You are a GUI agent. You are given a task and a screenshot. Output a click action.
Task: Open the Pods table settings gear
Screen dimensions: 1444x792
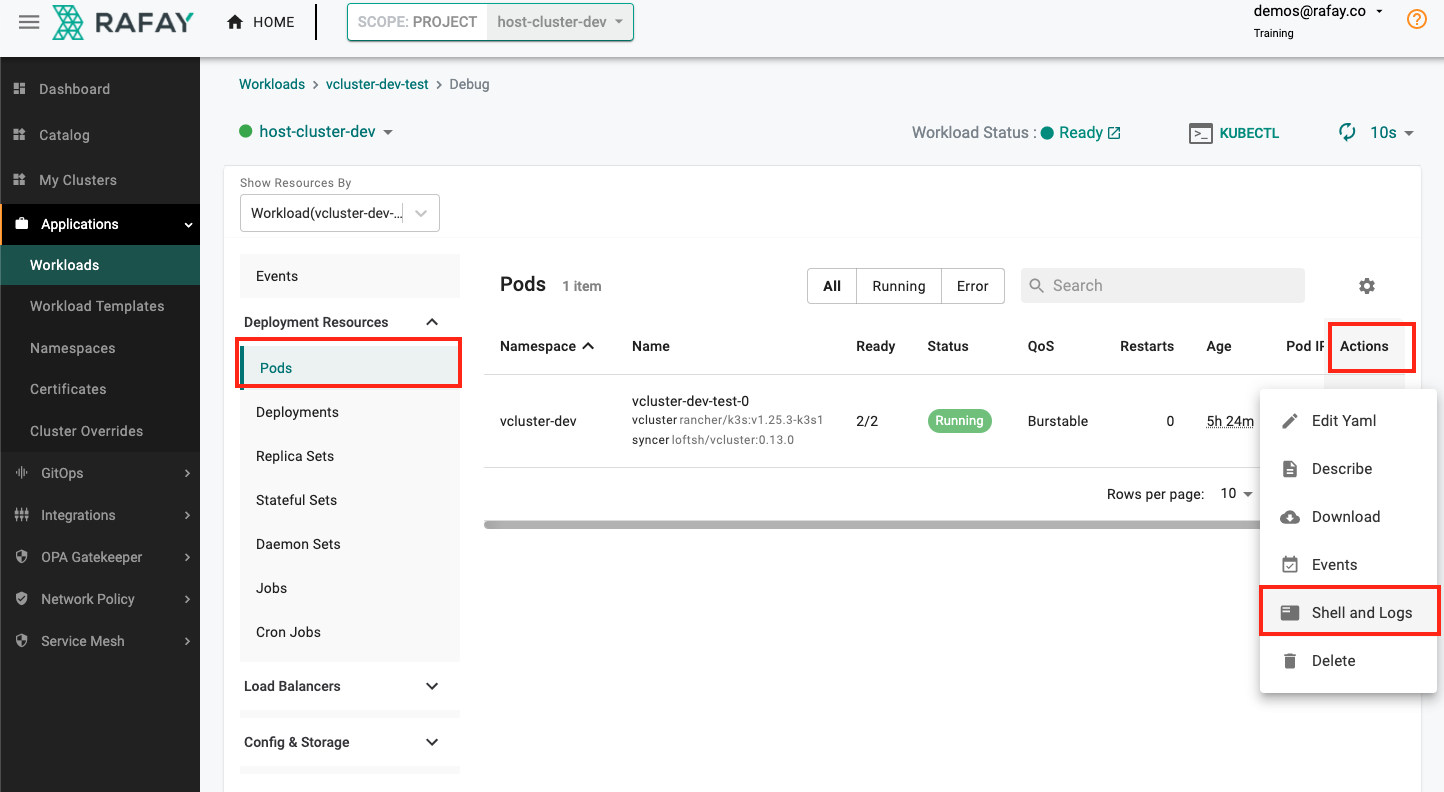[1367, 286]
